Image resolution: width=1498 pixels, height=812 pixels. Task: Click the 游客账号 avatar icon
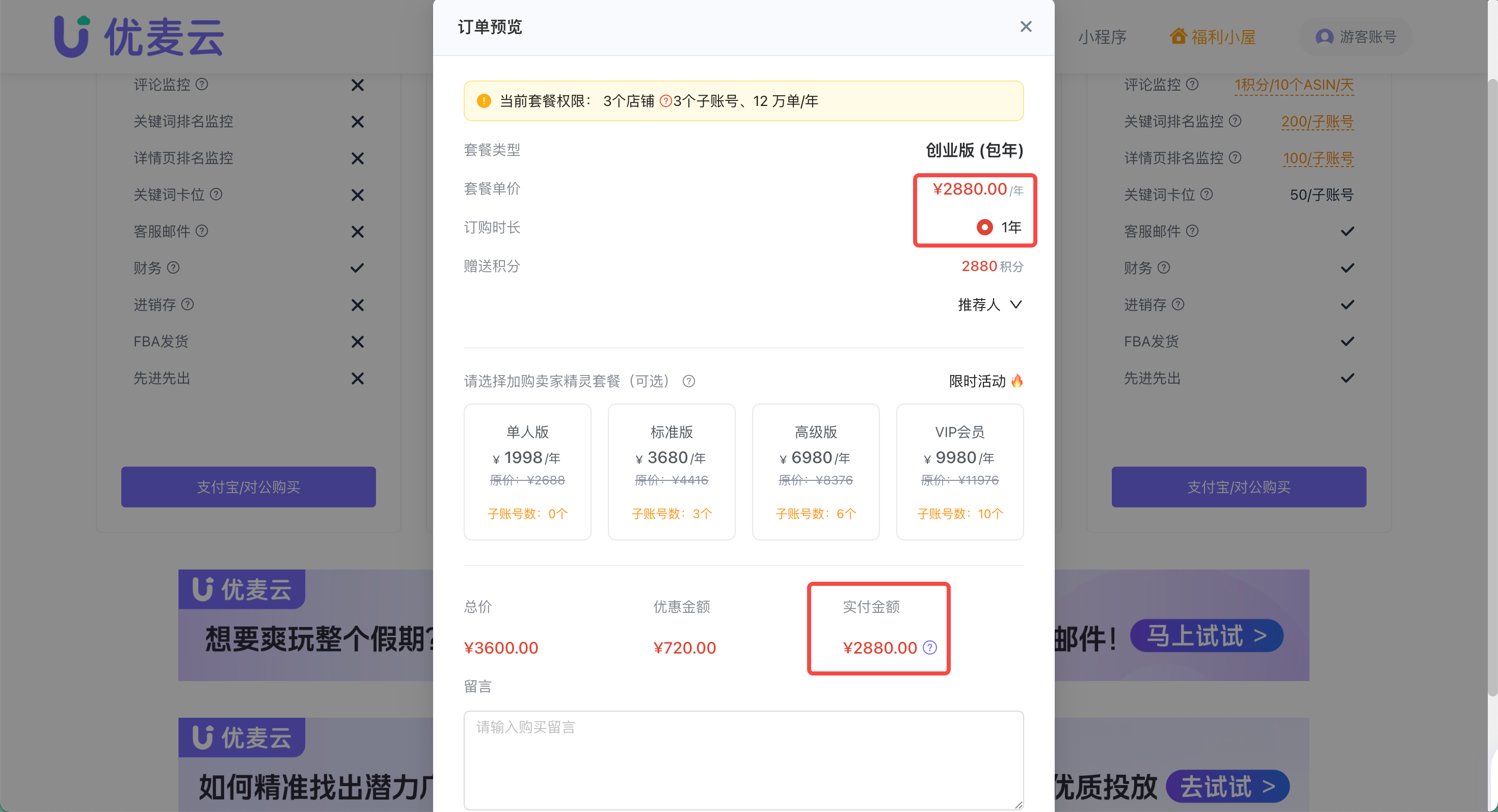[1324, 37]
